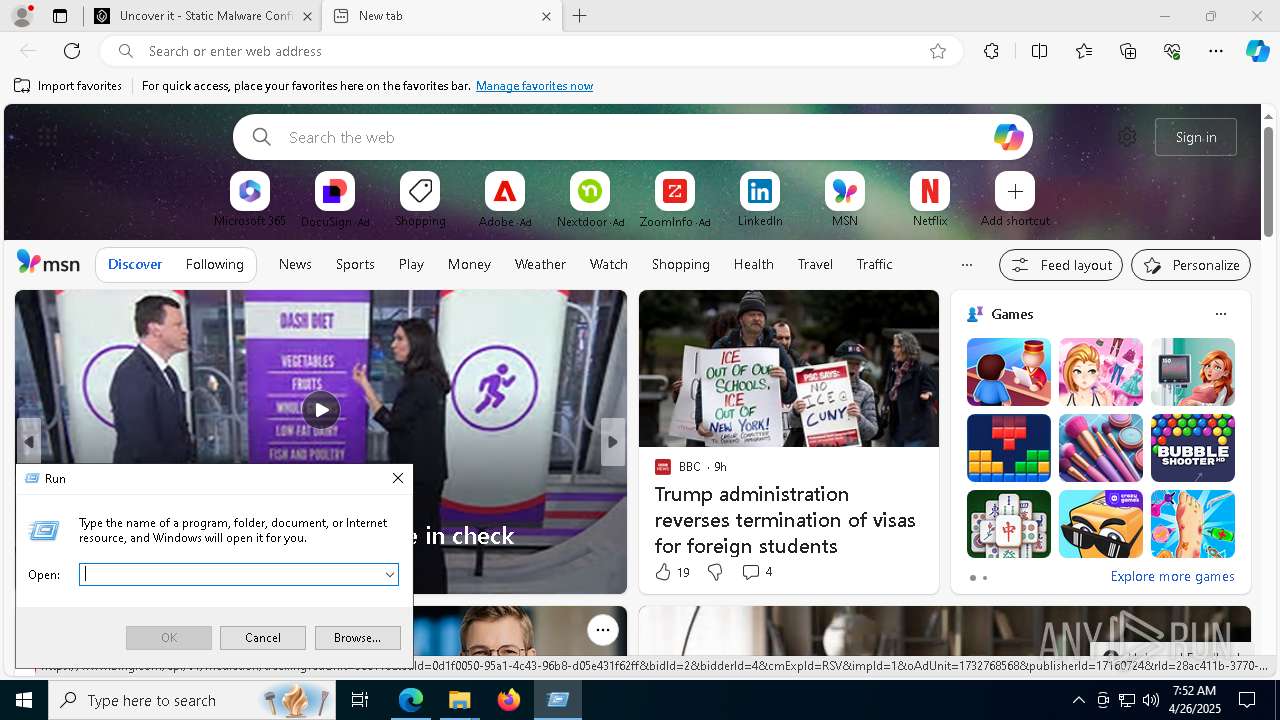Open the Money category
Screen dimensions: 1280x720
(469, 264)
